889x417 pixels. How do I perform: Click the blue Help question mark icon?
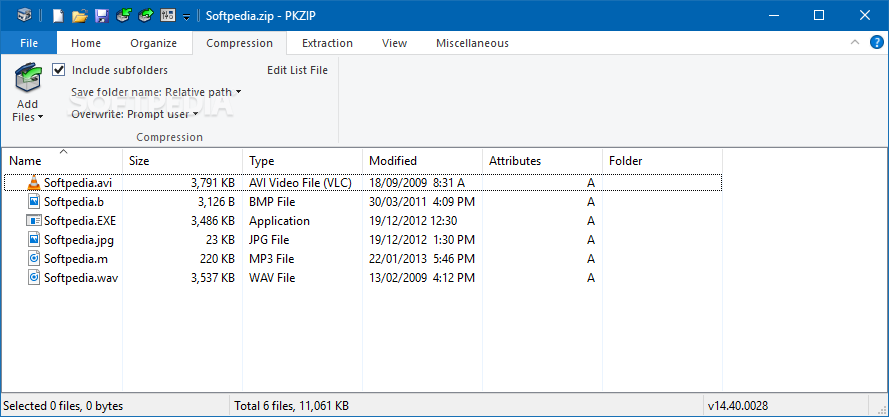[x=877, y=43]
